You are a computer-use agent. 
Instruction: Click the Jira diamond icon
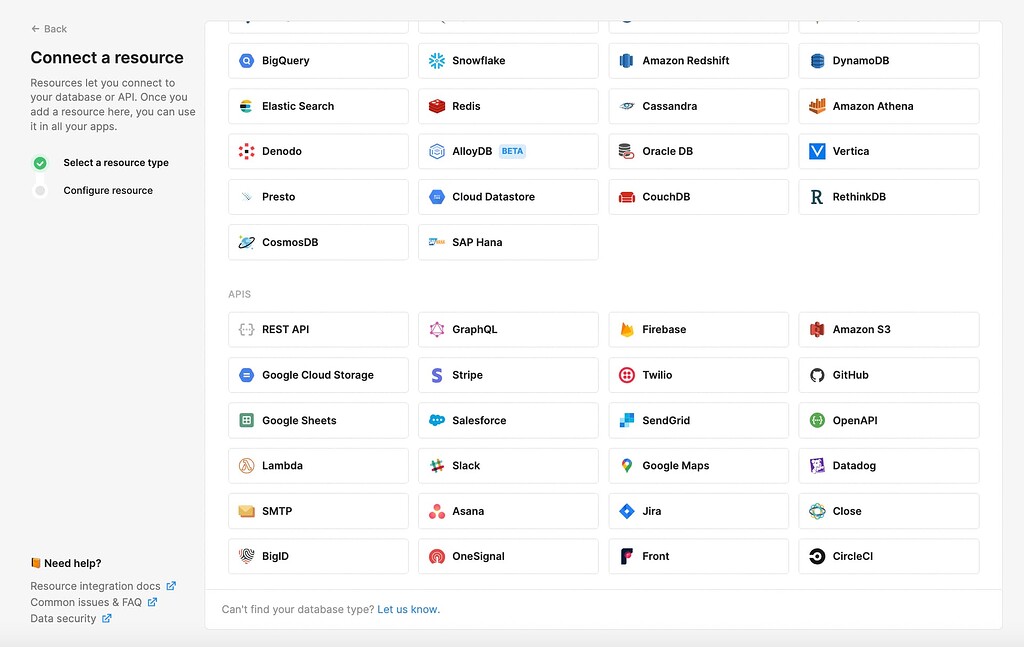626,511
